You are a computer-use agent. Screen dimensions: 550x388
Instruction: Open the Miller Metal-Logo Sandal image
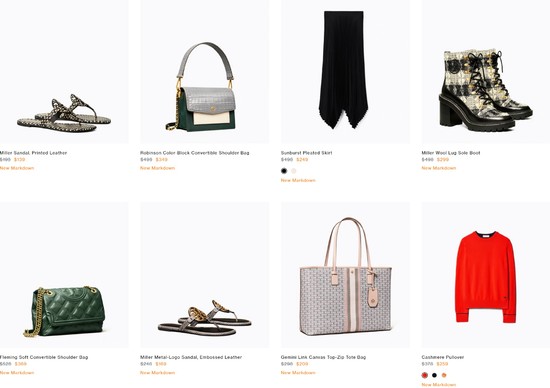tap(205, 275)
